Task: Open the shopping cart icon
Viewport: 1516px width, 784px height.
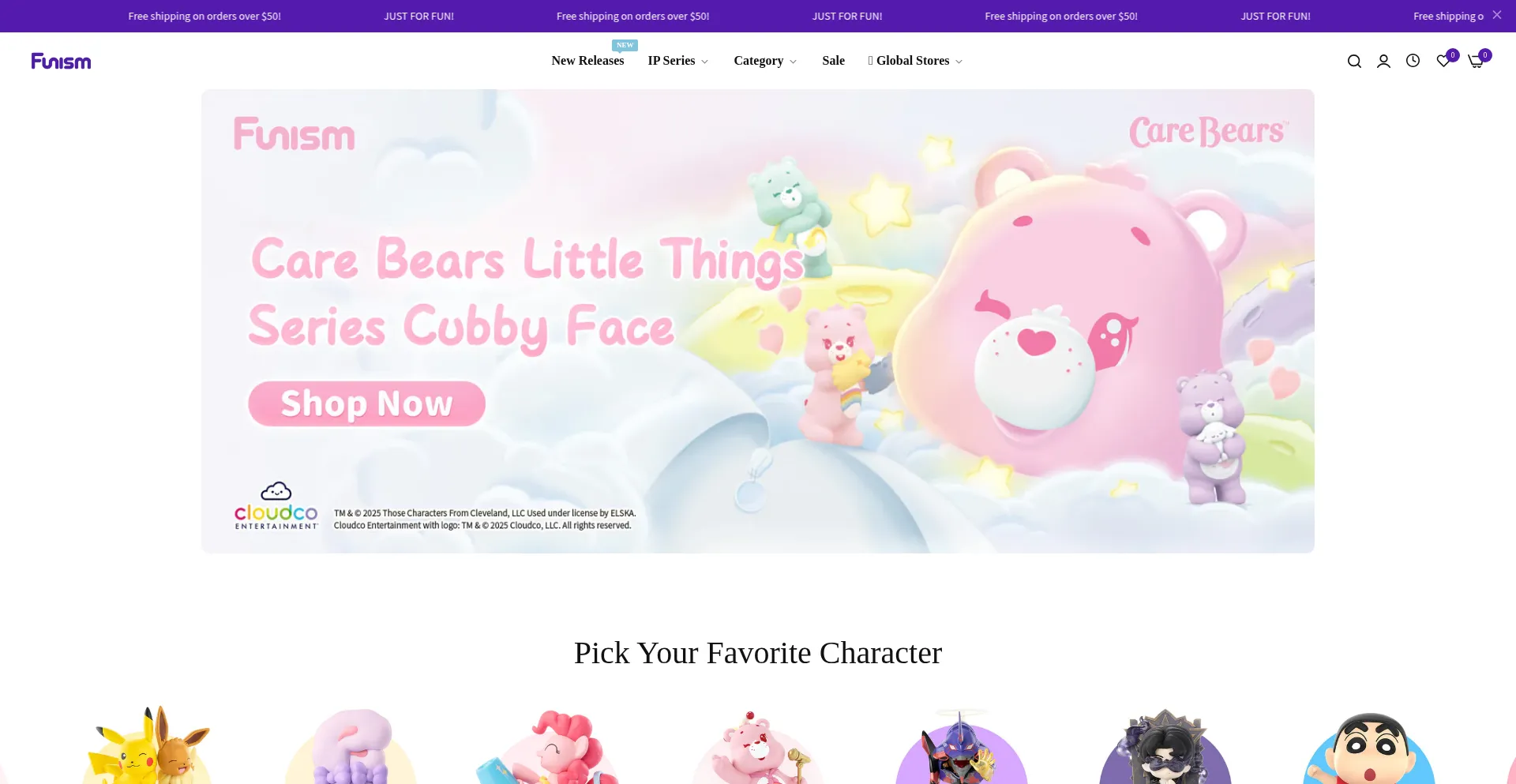Action: pyautogui.click(x=1475, y=62)
